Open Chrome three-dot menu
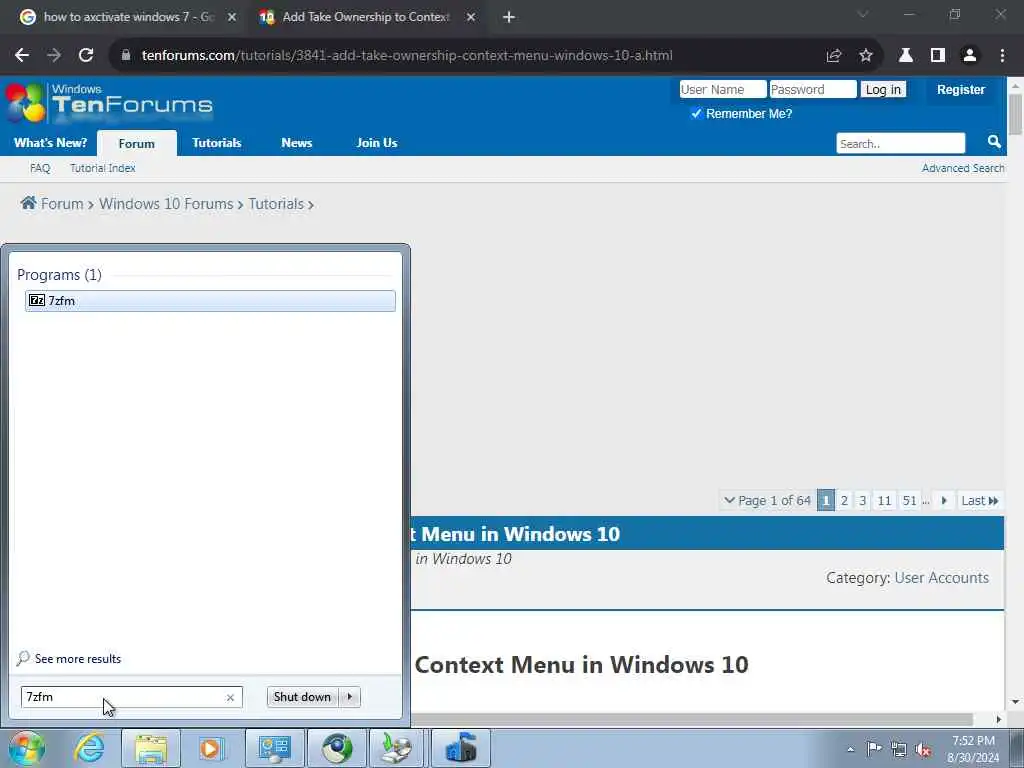1024x768 pixels. [1002, 56]
